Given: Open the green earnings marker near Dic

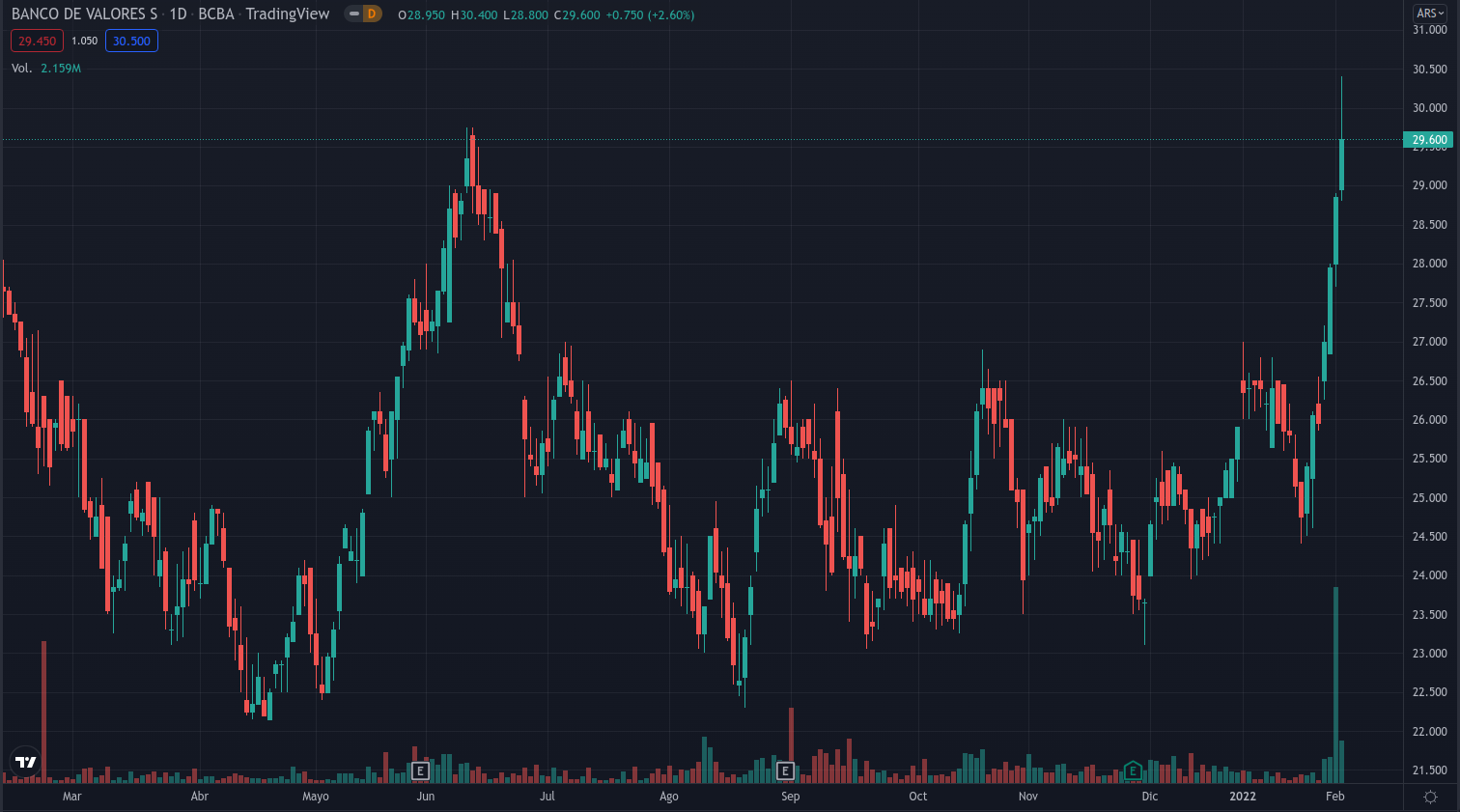Looking at the screenshot, I should click(x=1133, y=770).
